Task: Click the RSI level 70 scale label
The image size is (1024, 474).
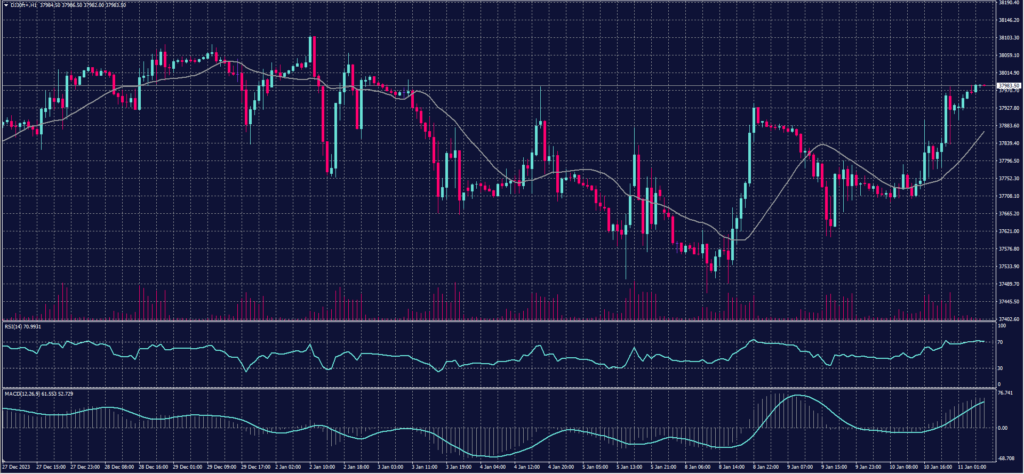Action: click(1001, 342)
